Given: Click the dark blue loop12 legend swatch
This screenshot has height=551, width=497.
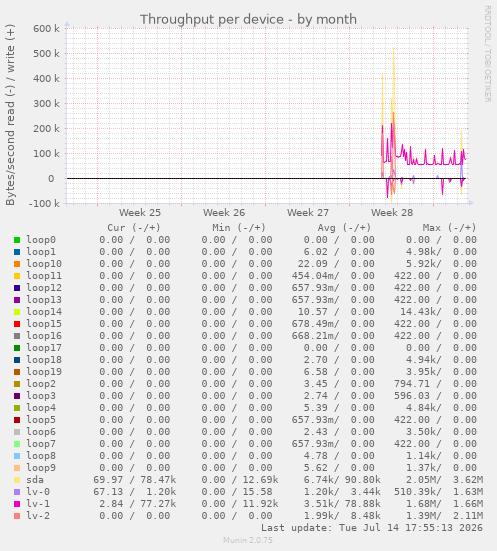Looking at the screenshot, I should (x=17, y=288).
